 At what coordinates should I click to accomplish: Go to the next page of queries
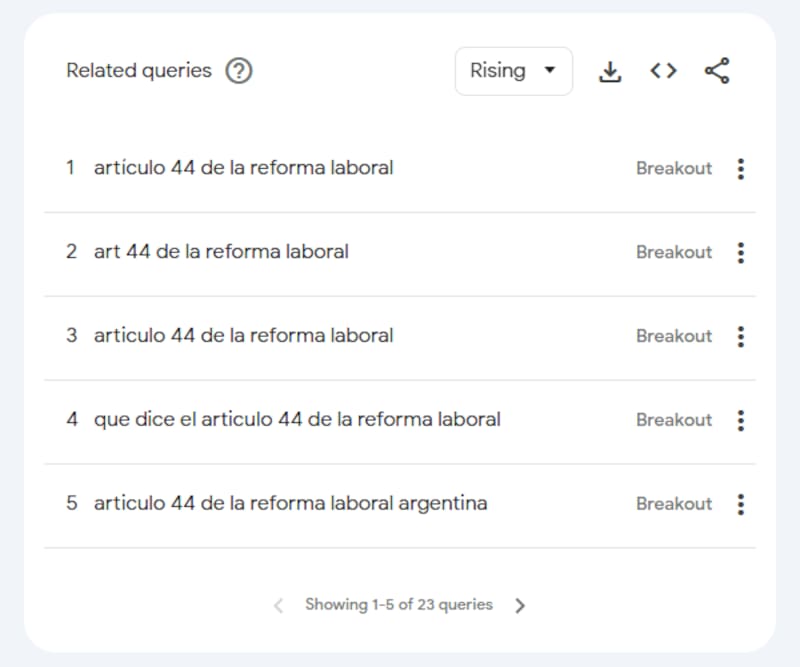point(520,605)
